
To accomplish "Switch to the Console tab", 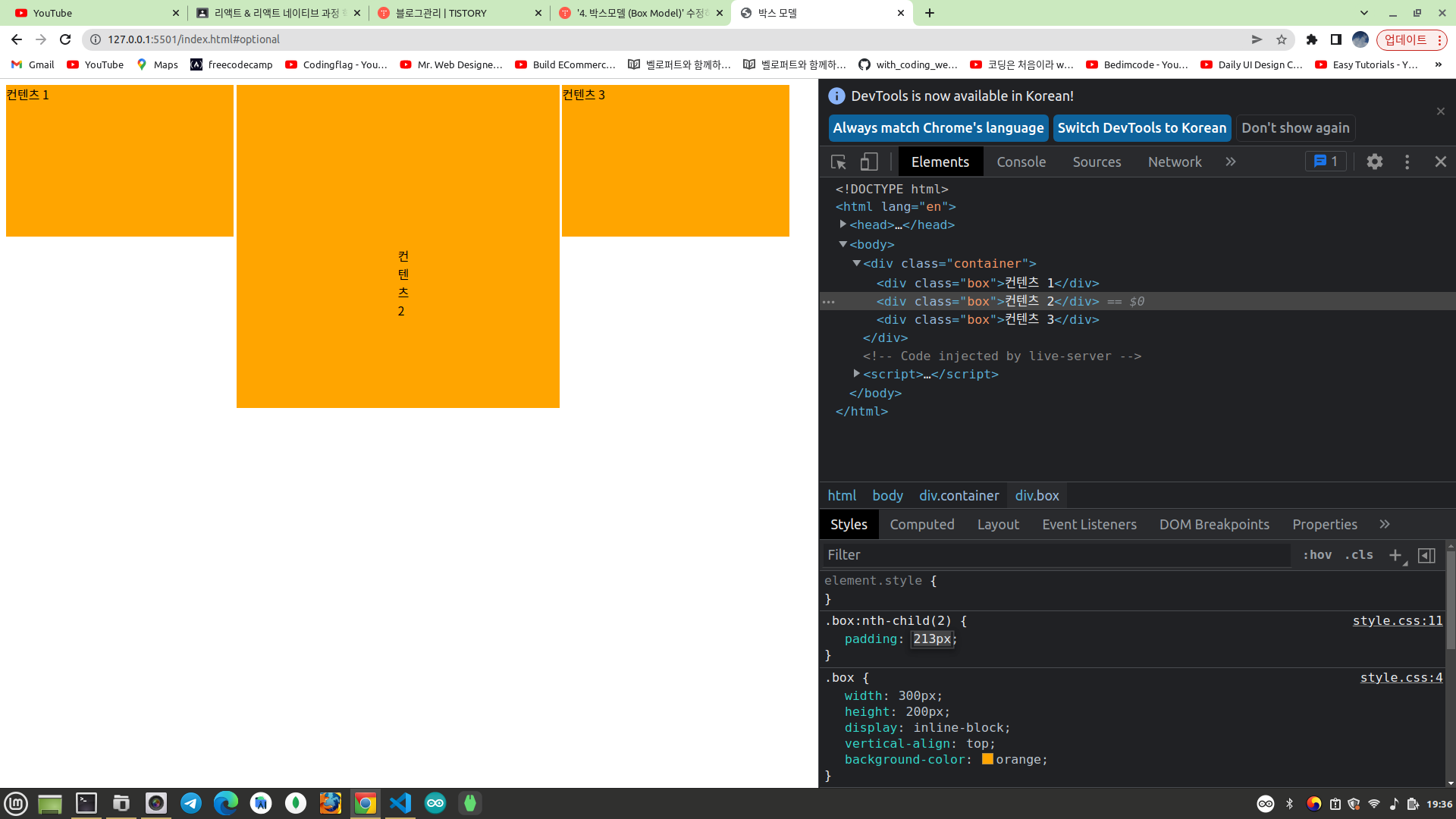I will tap(1021, 162).
